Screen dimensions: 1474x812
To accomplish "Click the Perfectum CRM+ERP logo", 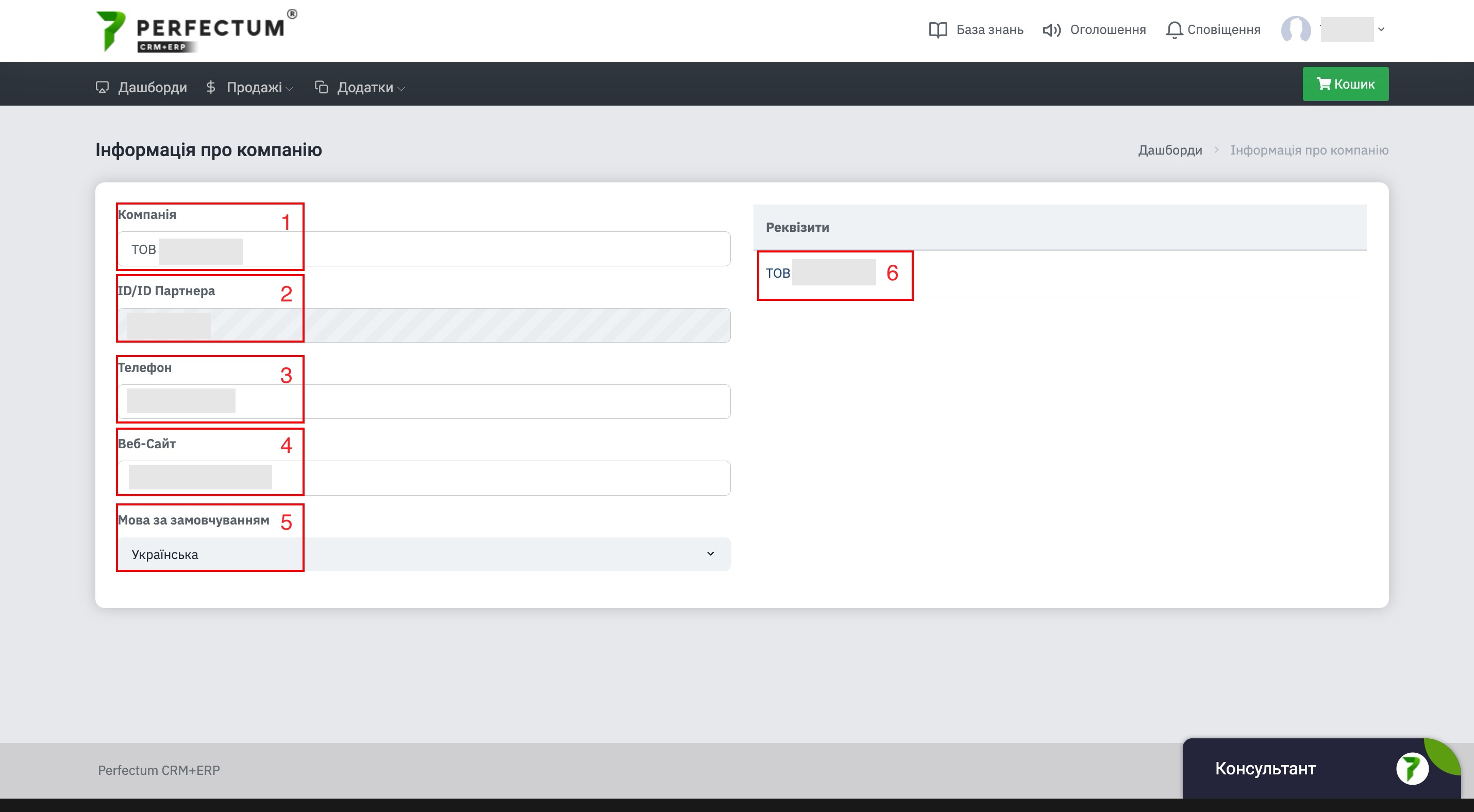I will tap(196, 31).
